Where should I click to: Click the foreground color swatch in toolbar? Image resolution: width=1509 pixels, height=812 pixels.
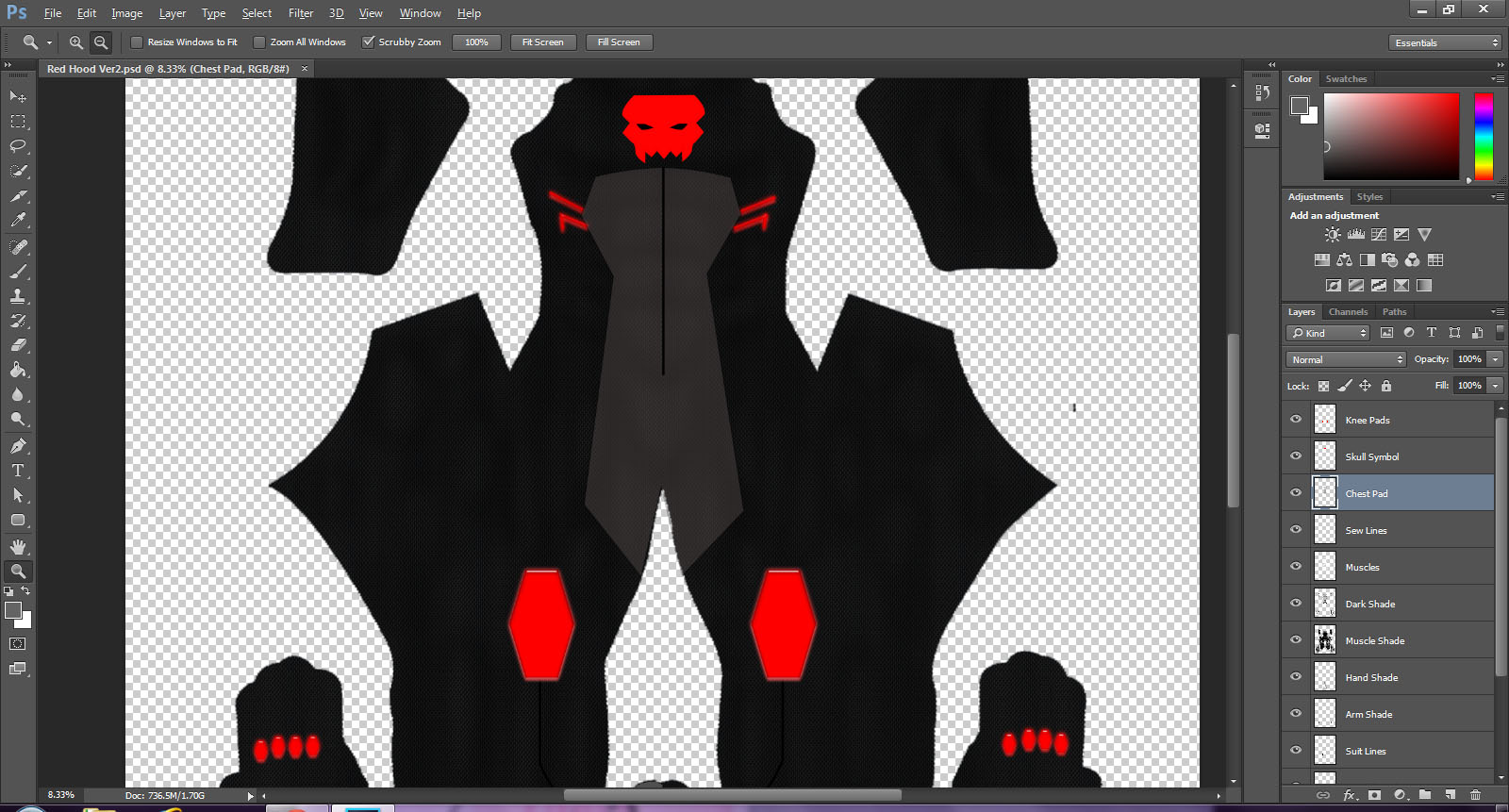pyautogui.click(x=13, y=610)
